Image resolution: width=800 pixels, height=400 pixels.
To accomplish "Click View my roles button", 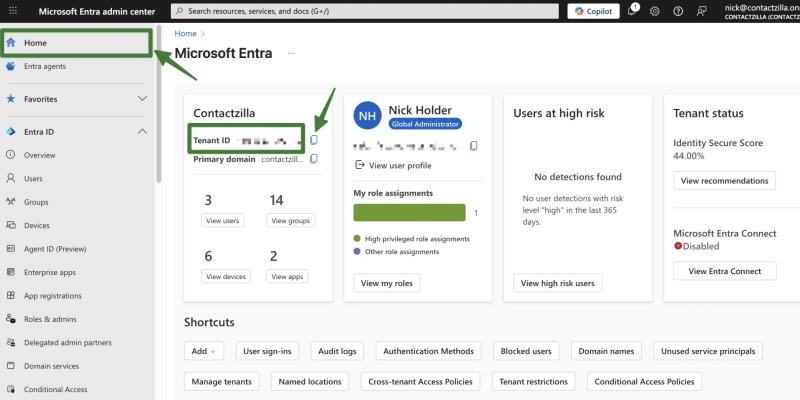I will coord(387,283).
